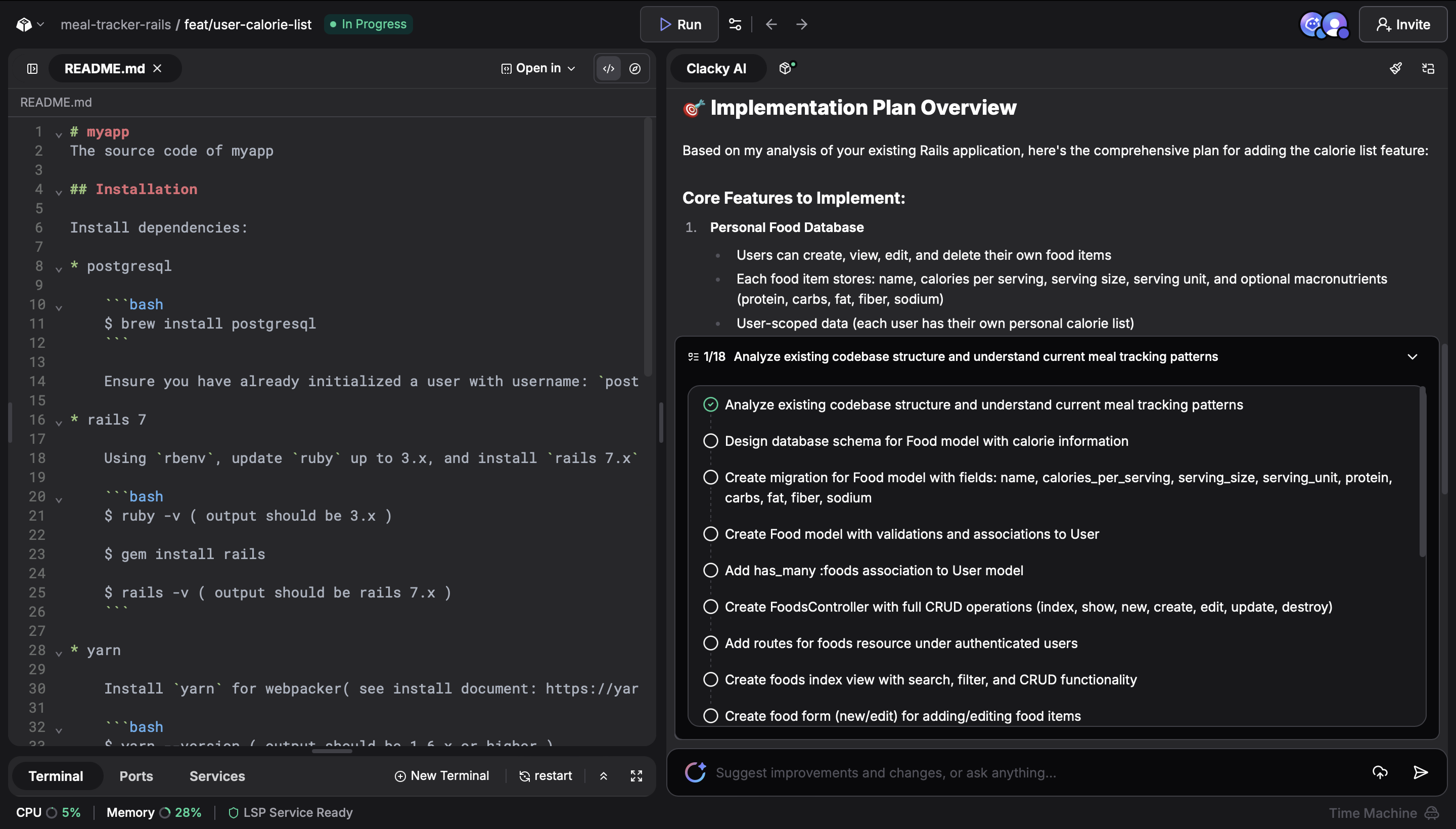
Task: Switch to code view toggle
Action: tap(609, 68)
